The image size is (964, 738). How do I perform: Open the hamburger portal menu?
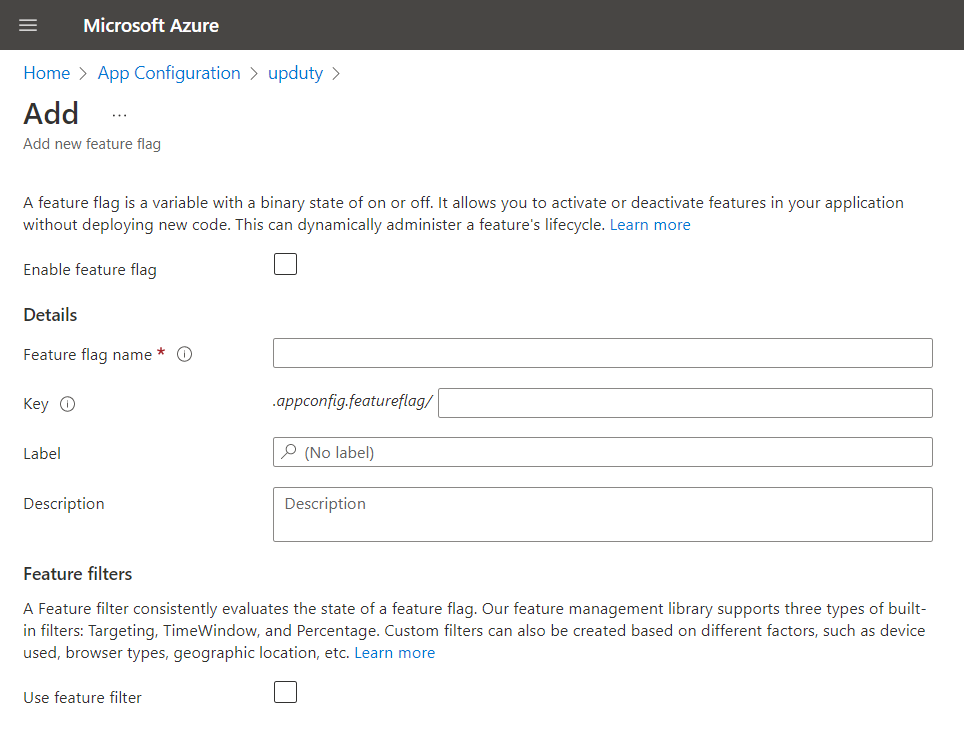(28, 25)
